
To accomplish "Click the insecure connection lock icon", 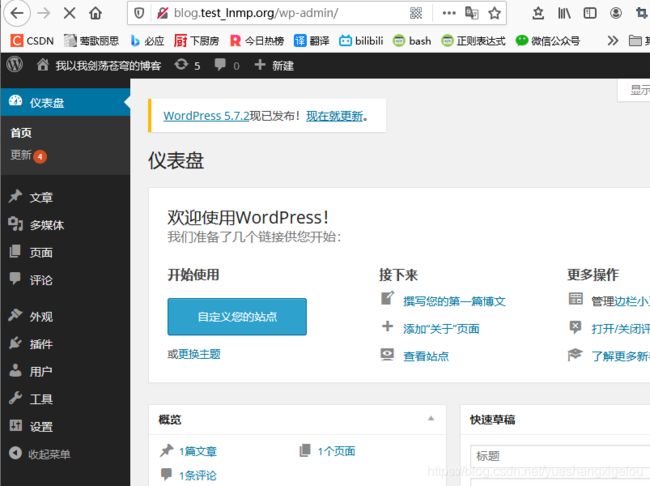I will tap(162, 13).
